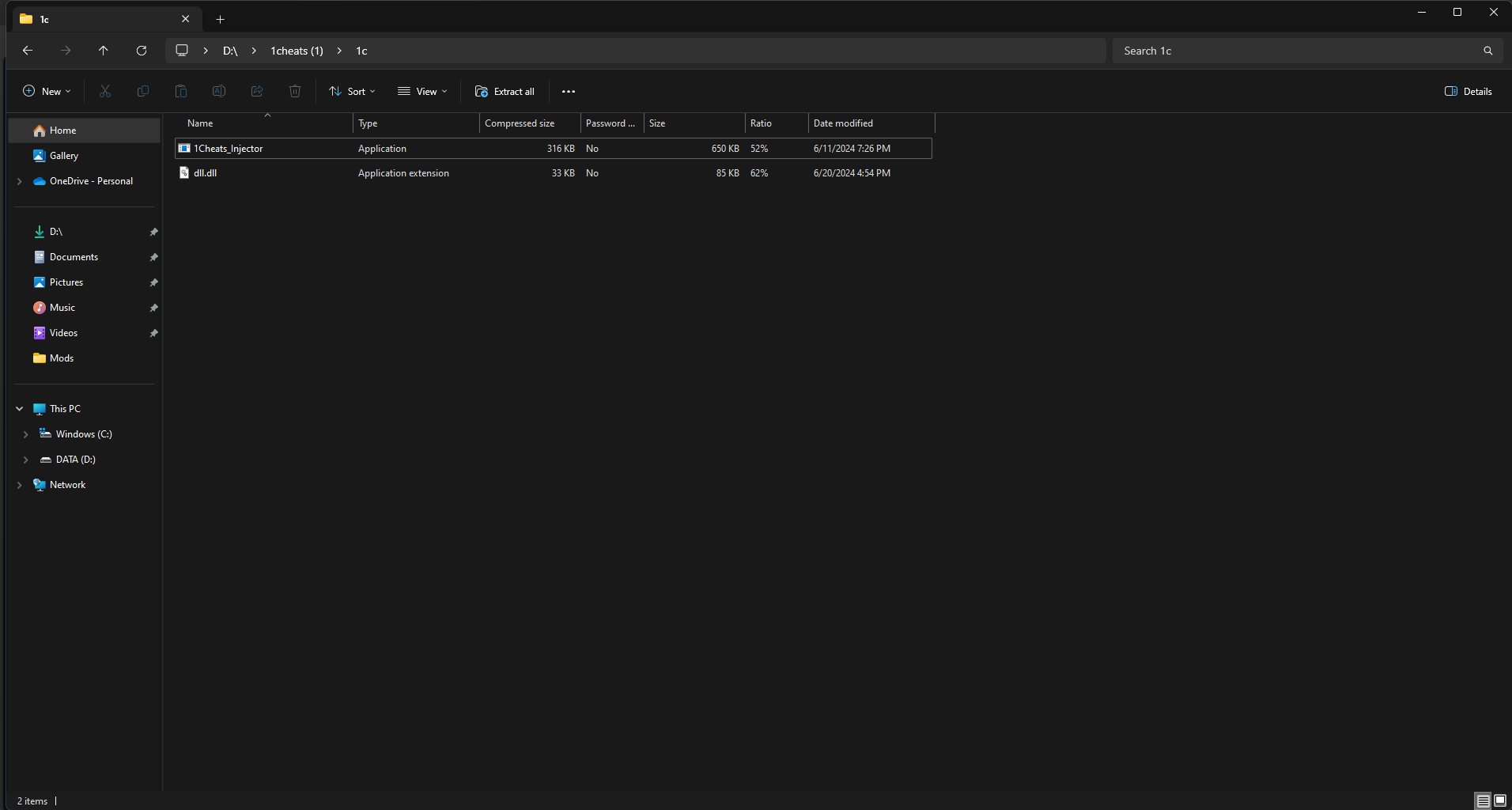This screenshot has width=1512, height=810.
Task: Open the Sort dropdown
Action: tap(352, 92)
